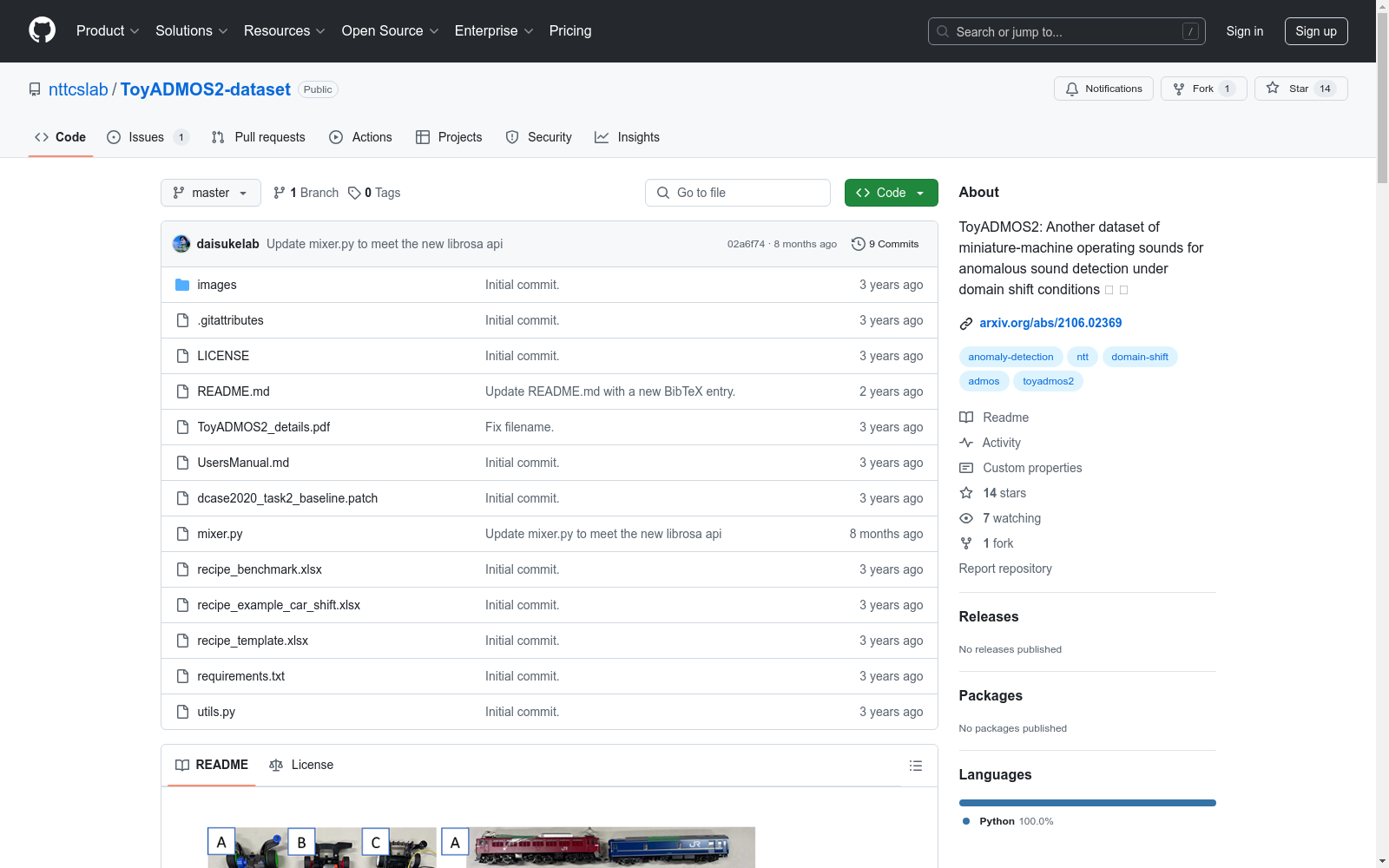
Task: Expand the Solutions menu
Action: click(192, 30)
